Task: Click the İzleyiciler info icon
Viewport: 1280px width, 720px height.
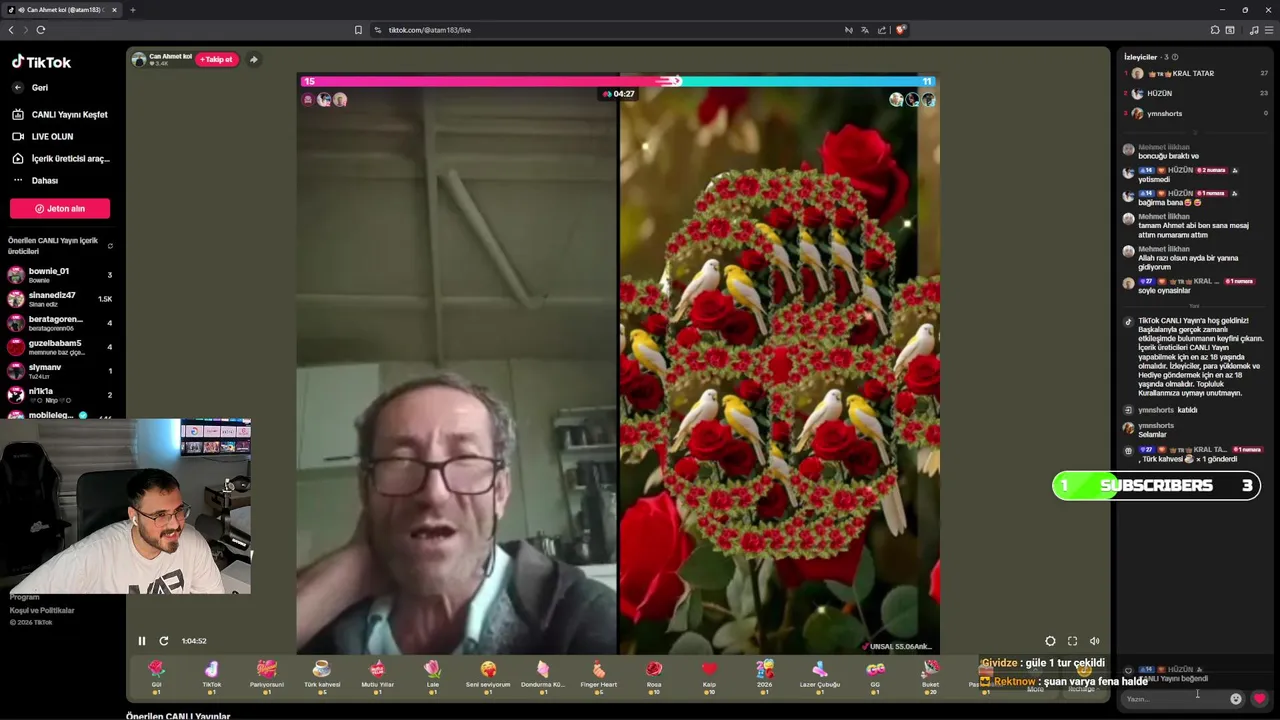Action: click(1175, 57)
